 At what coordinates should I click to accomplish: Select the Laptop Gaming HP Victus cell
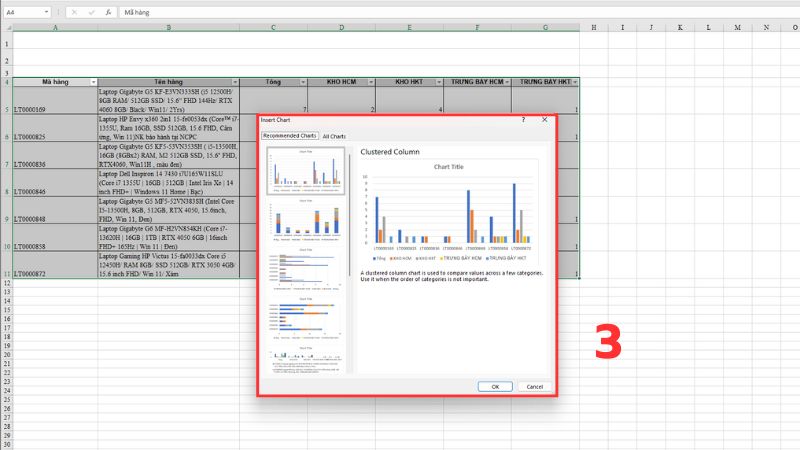(168, 265)
